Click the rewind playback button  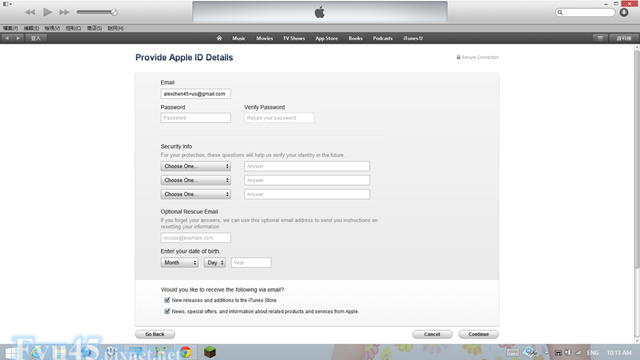(x=30, y=12)
